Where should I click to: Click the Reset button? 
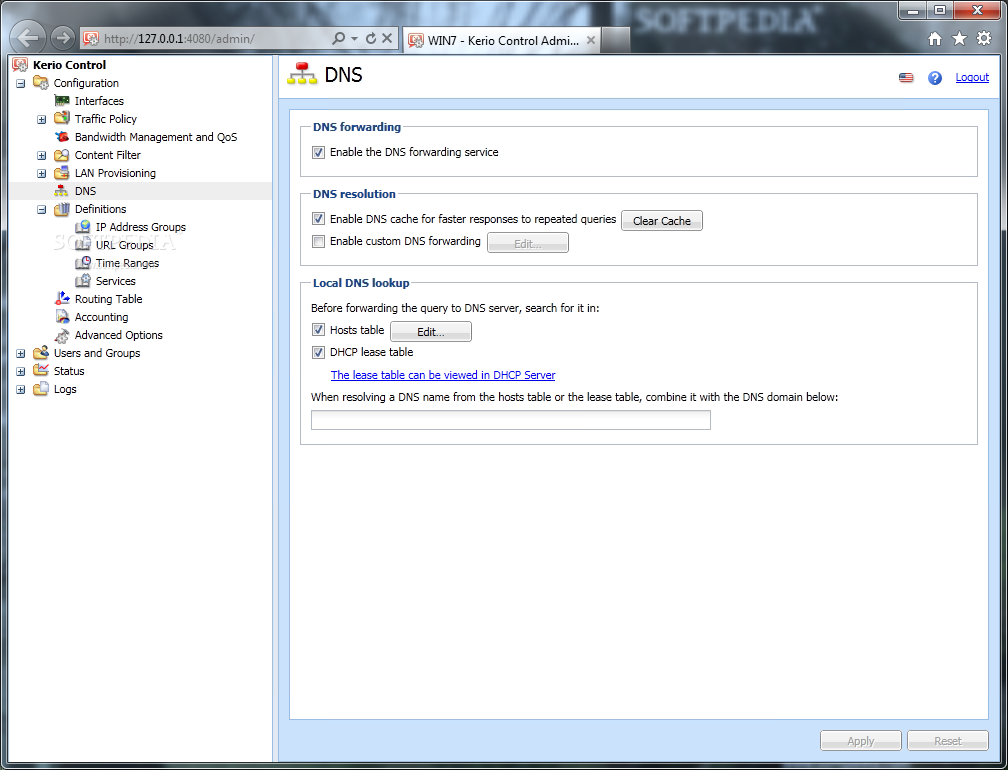coord(948,740)
